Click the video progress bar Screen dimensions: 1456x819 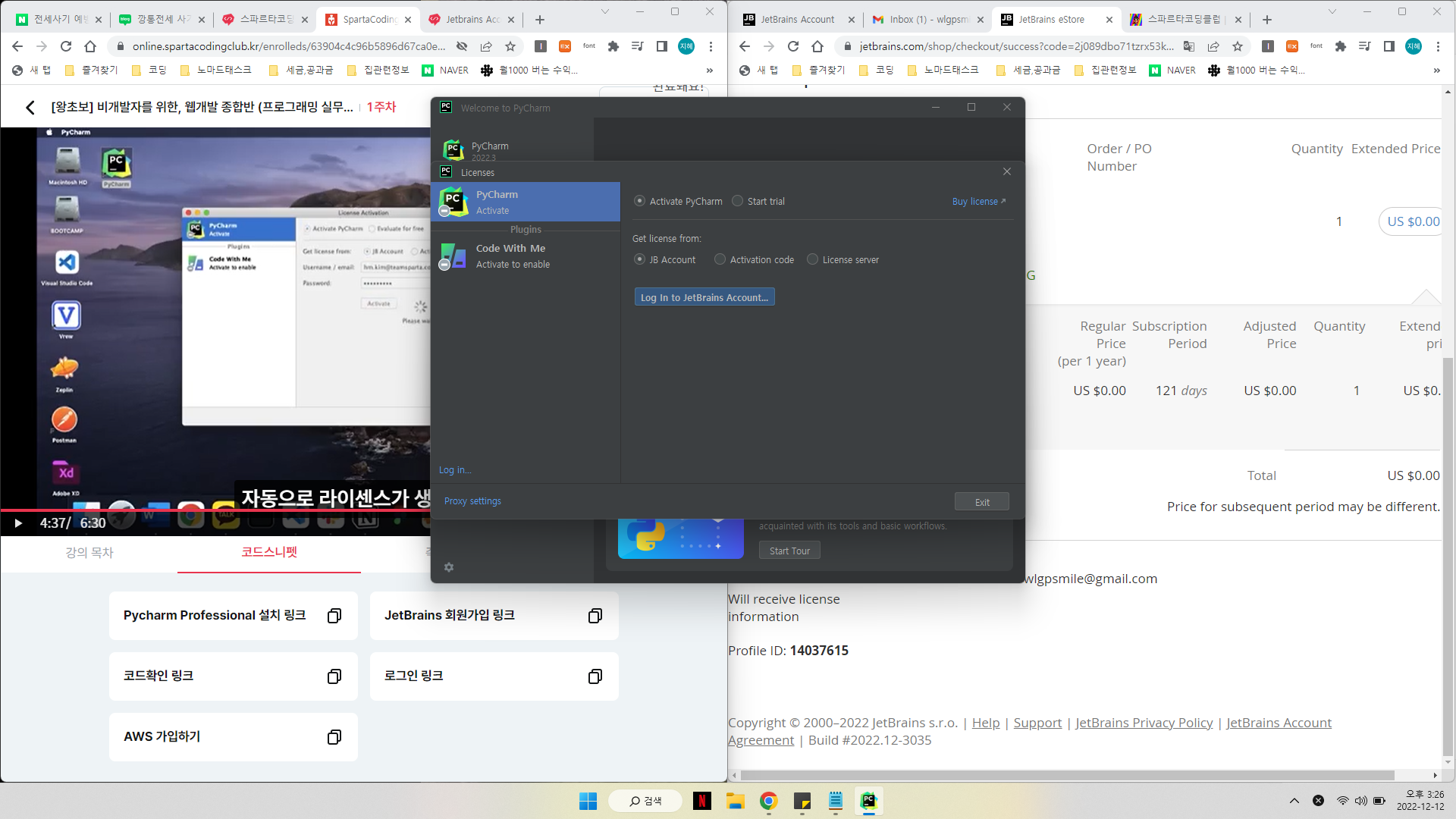[x=215, y=510]
